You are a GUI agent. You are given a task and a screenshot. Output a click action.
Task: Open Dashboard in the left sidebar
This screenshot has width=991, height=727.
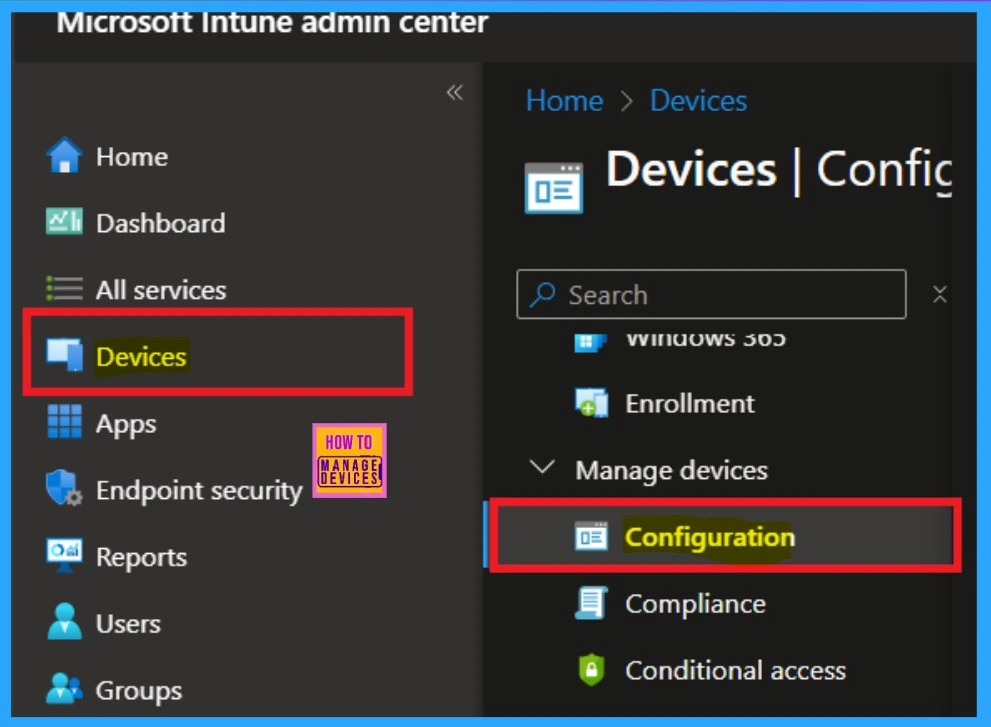pyautogui.click(x=161, y=223)
